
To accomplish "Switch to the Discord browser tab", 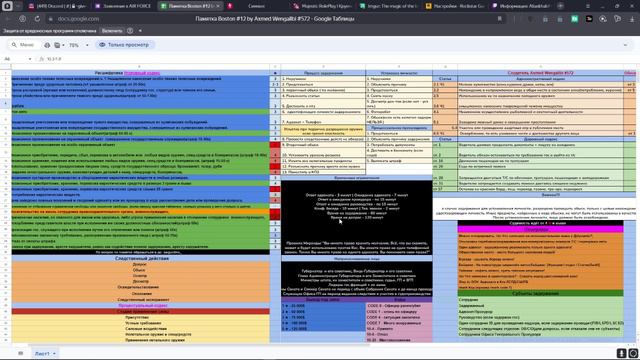I will pyautogui.click(x=58, y=6).
